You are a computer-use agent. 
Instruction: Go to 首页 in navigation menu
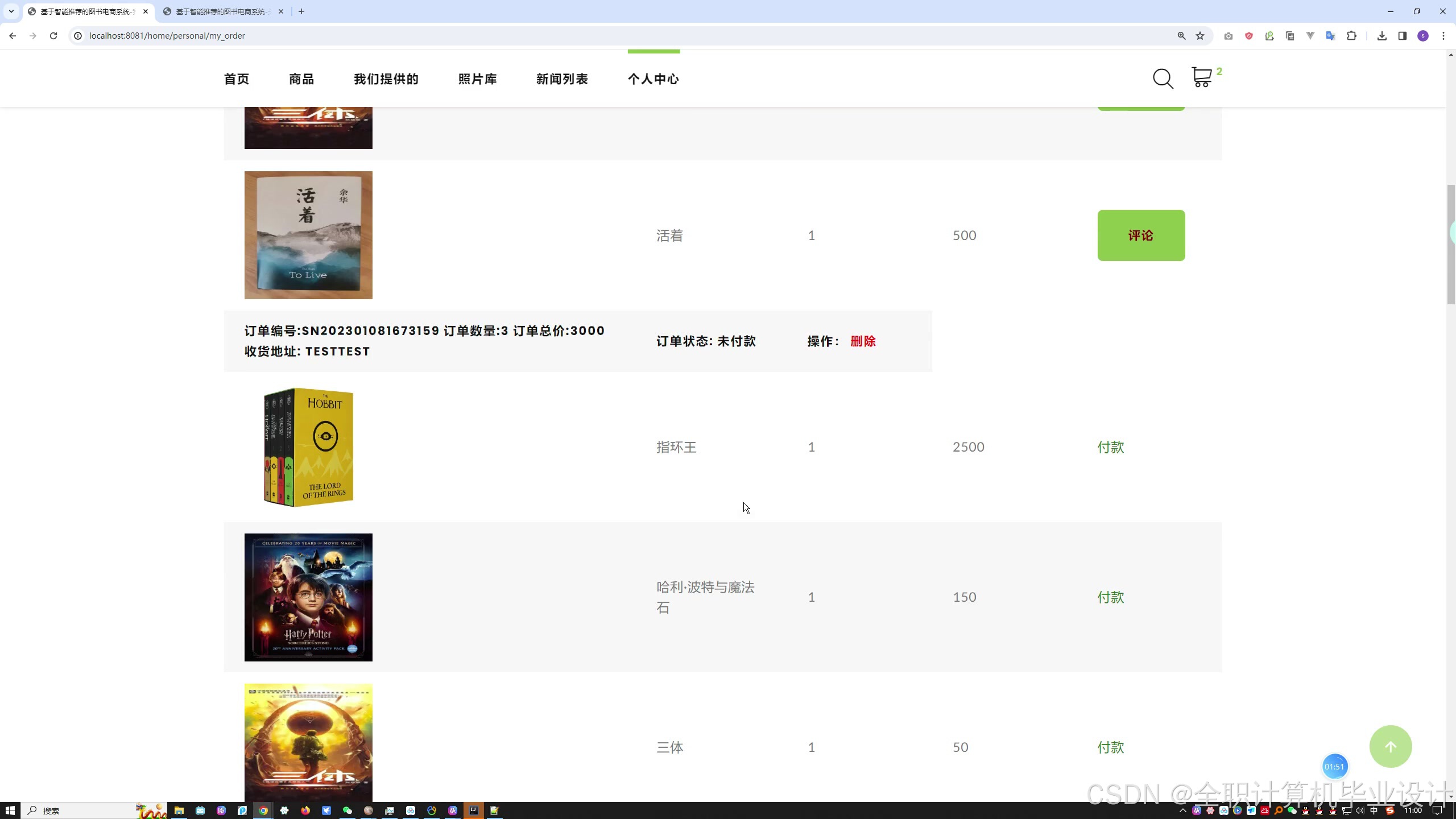[x=237, y=79]
